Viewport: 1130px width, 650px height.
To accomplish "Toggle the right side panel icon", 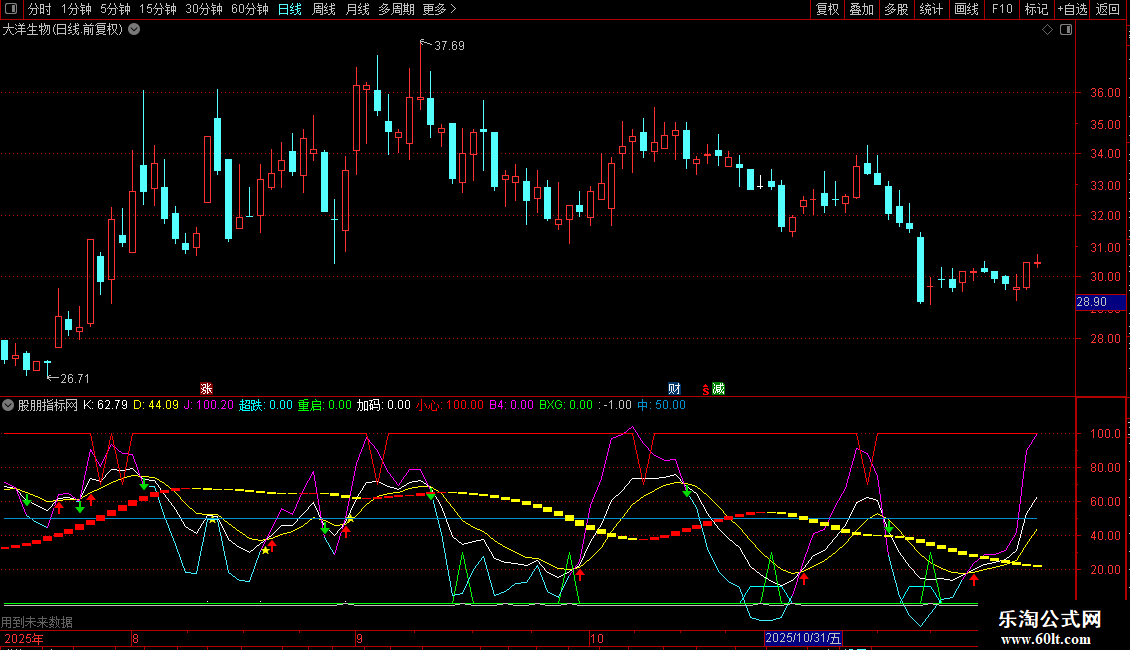I will point(1065,30).
